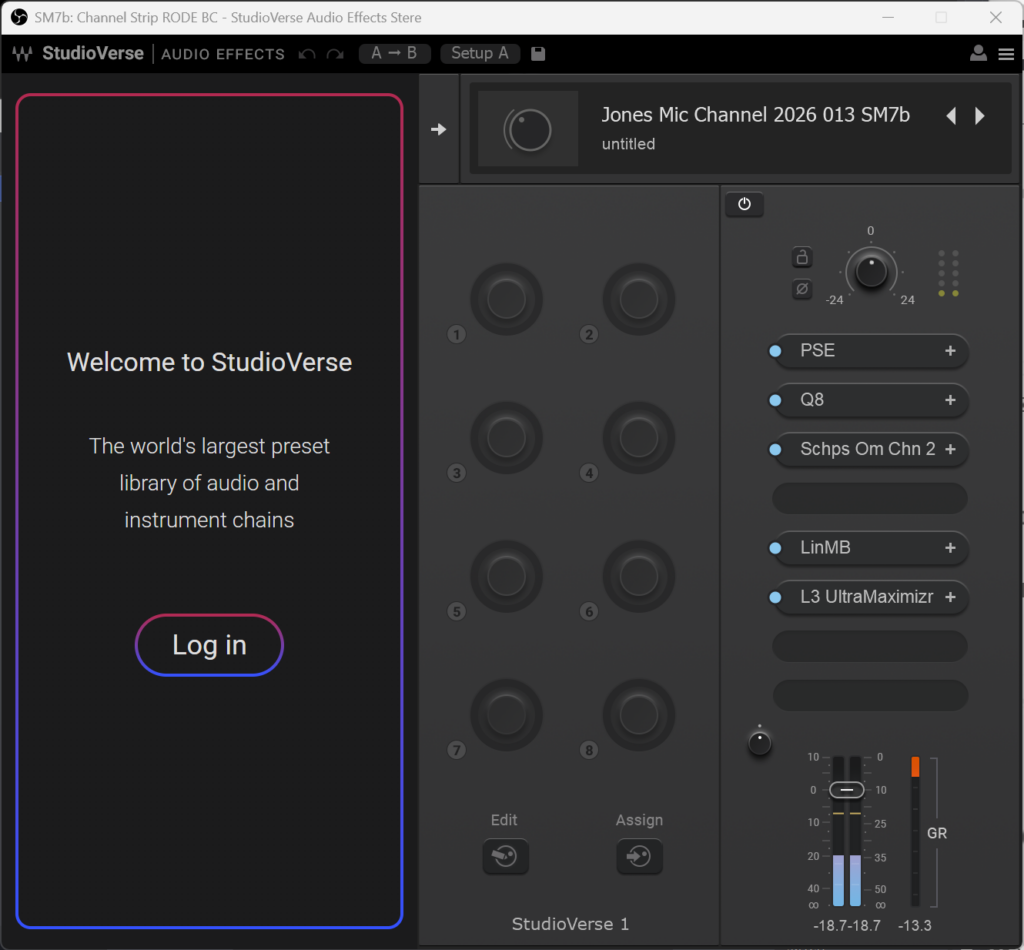Click macro knob 5
1024x950 pixels.
[506, 577]
